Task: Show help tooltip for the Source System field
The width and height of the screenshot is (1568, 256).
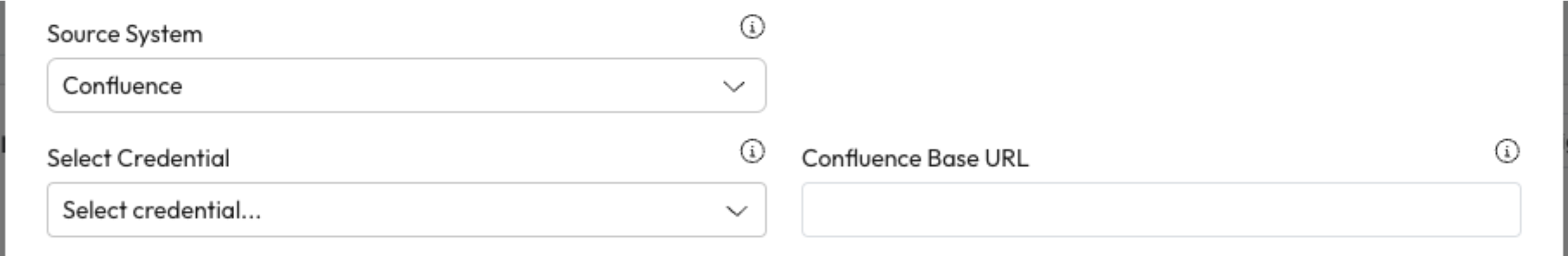Action: click(x=752, y=27)
